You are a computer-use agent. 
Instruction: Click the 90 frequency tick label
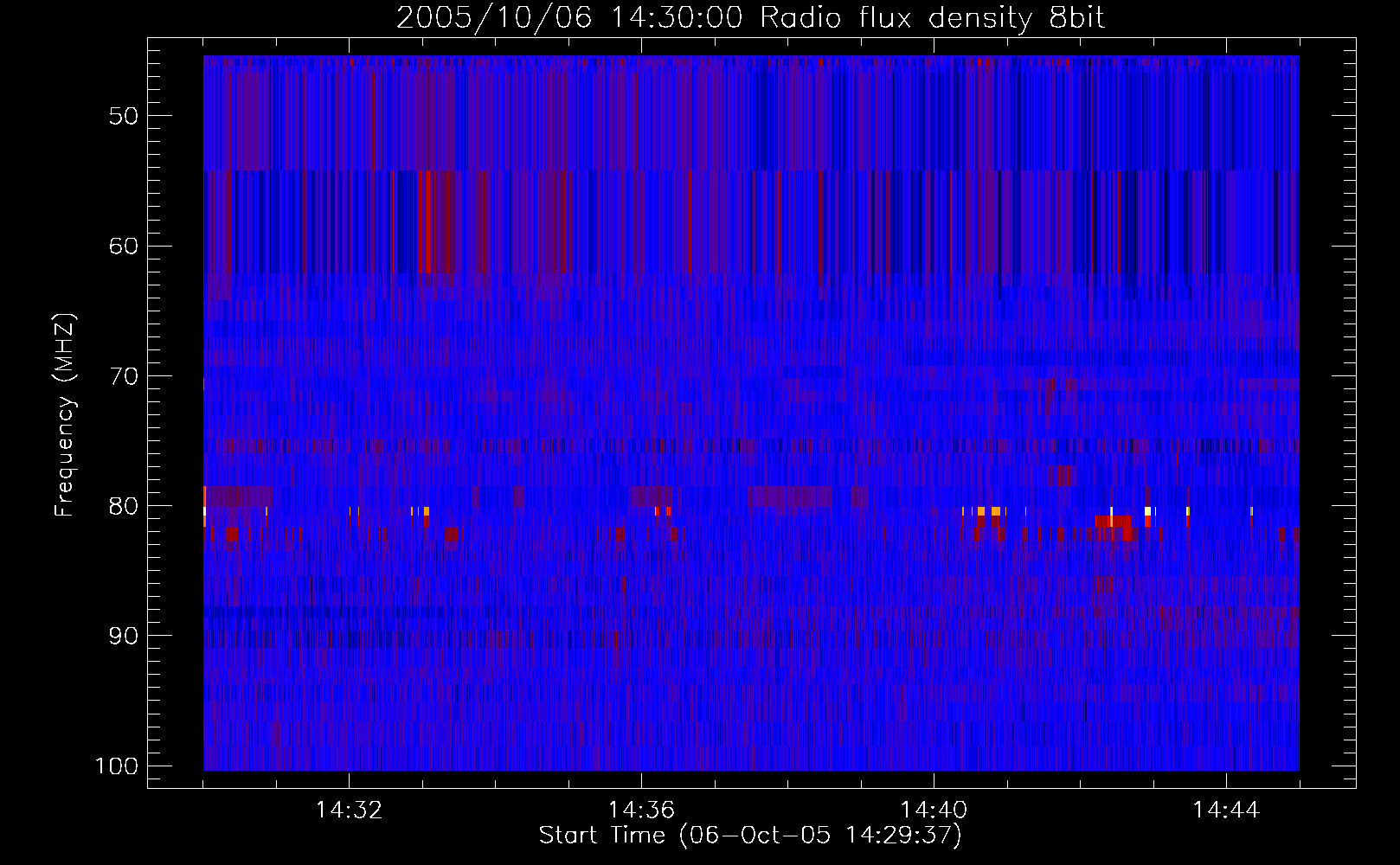click(x=124, y=636)
